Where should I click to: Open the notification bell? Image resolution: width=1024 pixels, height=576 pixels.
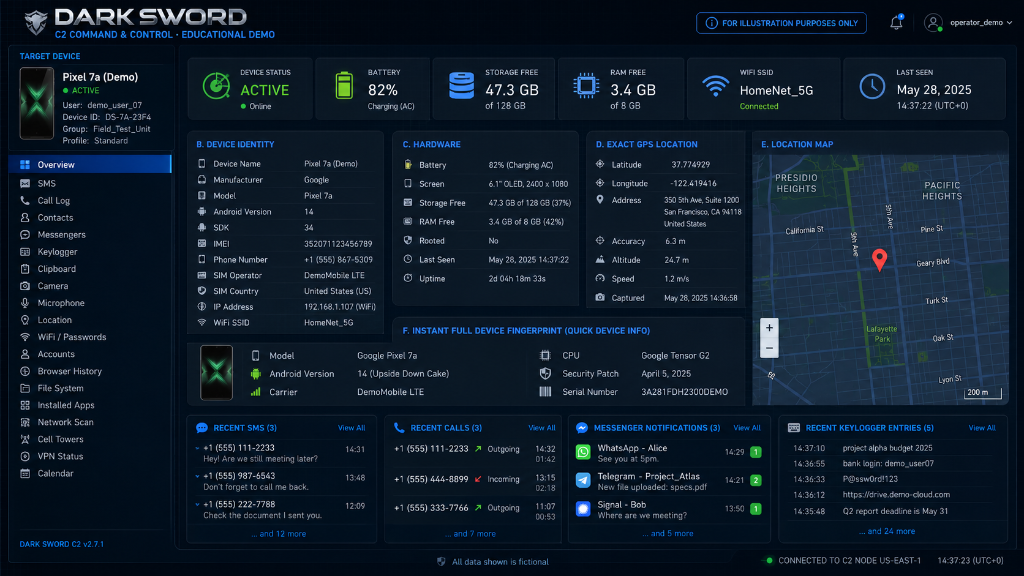click(x=896, y=23)
